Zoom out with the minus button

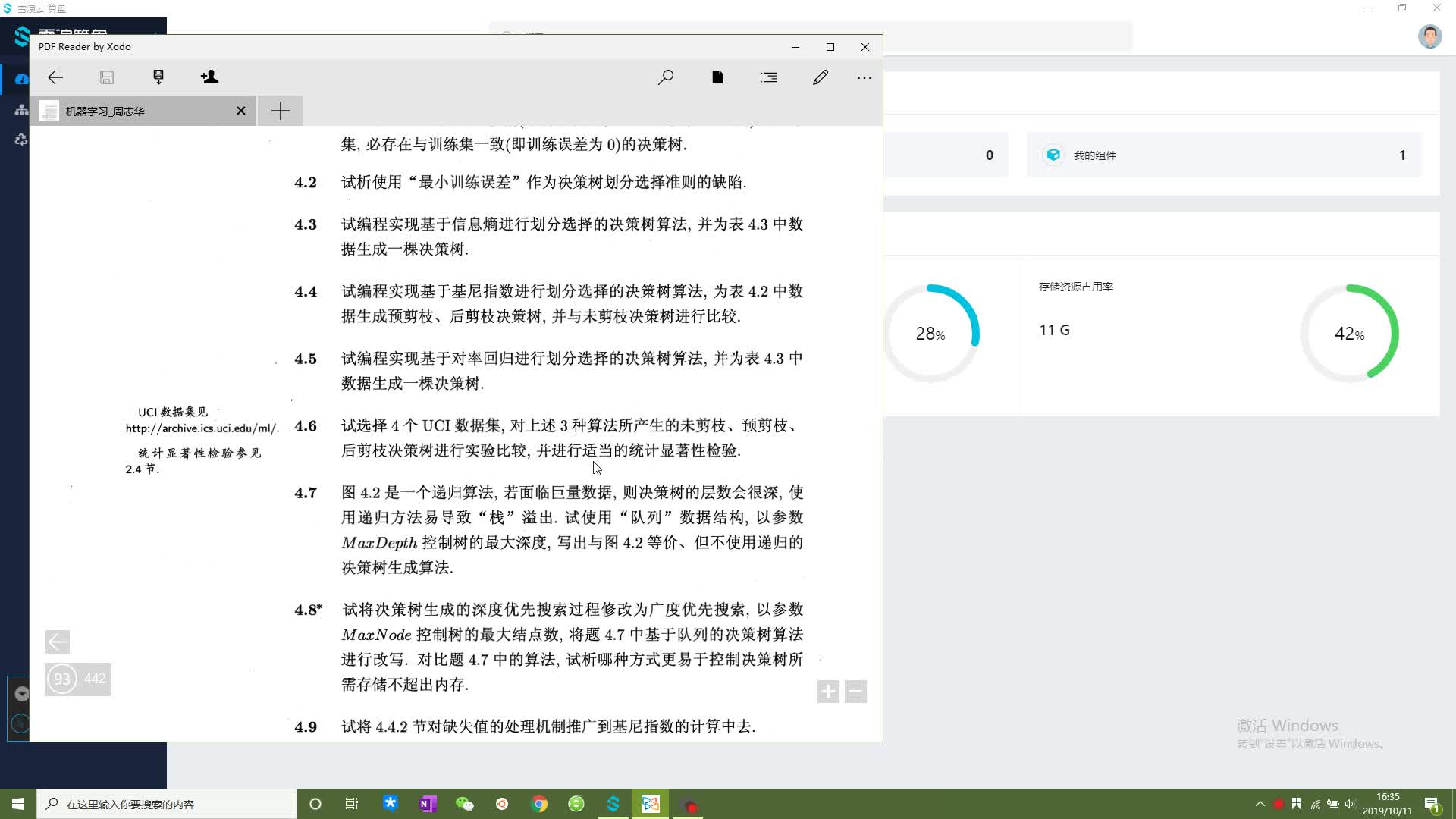click(x=855, y=692)
